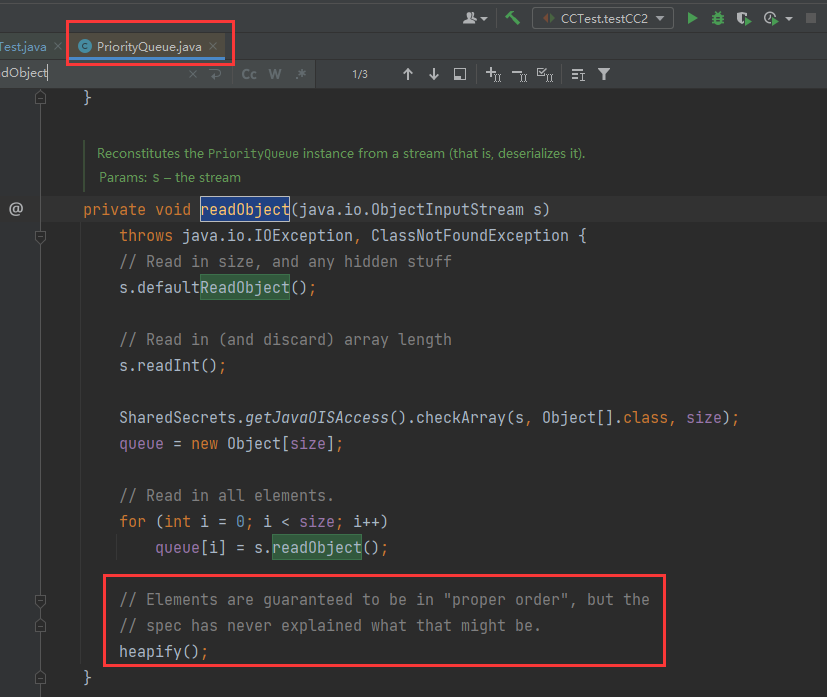Click the 1/3 match counter
The width and height of the screenshot is (827, 697).
coord(360,74)
